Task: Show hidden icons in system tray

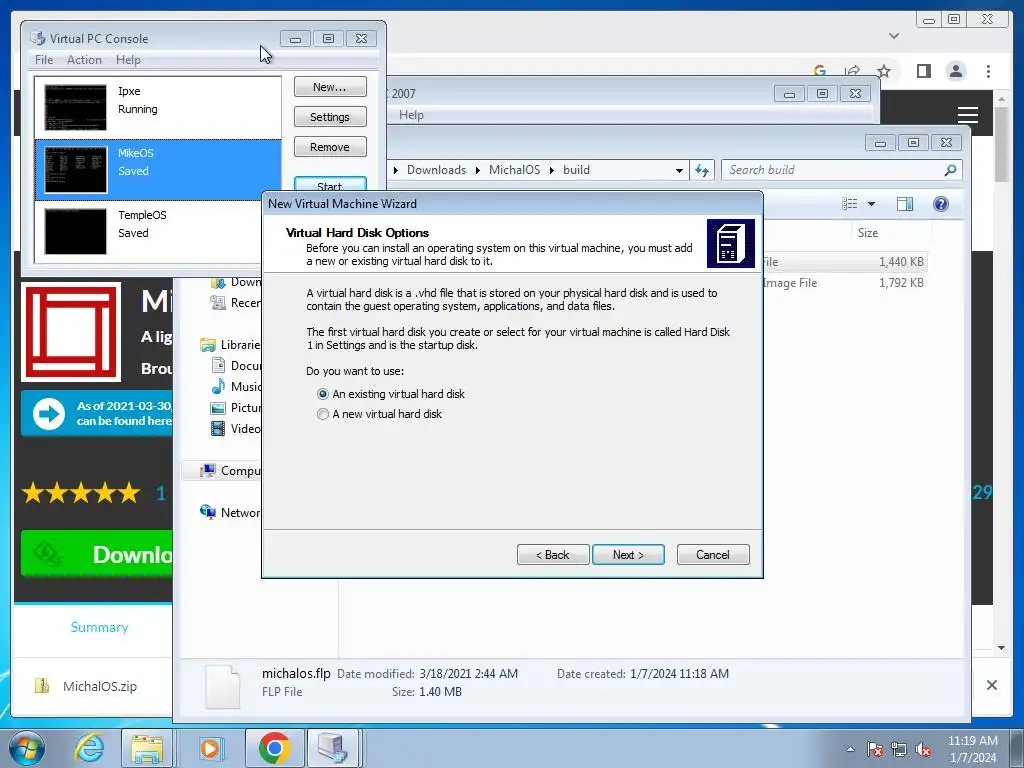Action: [850, 749]
